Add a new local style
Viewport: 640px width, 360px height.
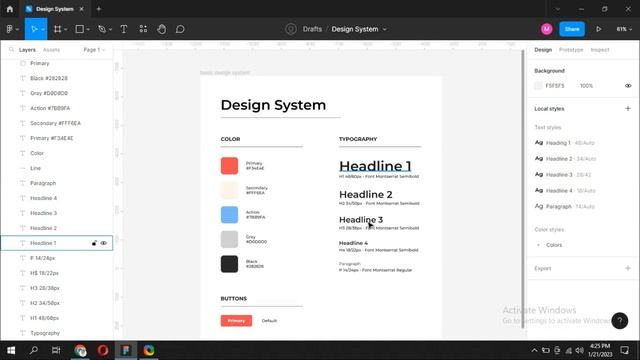tap(628, 109)
